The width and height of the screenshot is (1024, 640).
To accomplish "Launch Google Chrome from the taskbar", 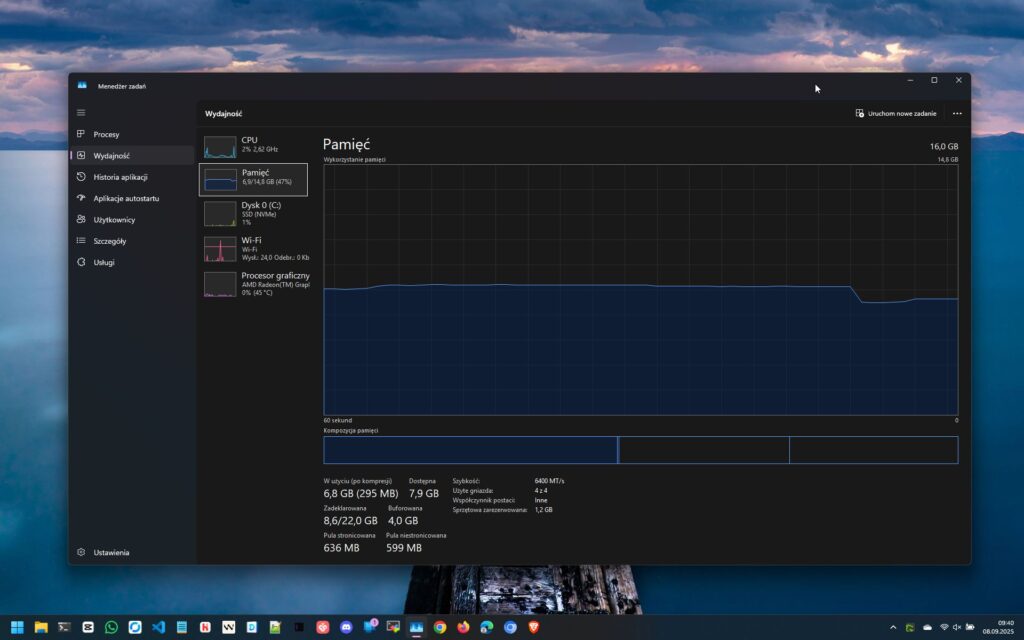I will pos(440,627).
